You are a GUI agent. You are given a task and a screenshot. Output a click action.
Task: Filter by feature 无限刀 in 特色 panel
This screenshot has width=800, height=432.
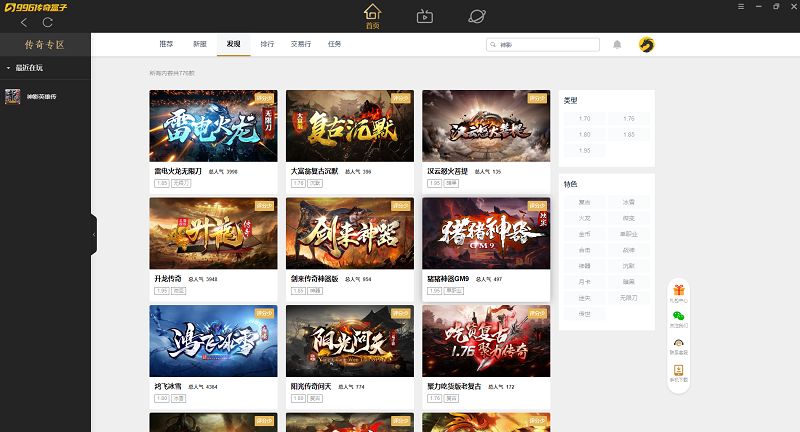click(x=629, y=298)
